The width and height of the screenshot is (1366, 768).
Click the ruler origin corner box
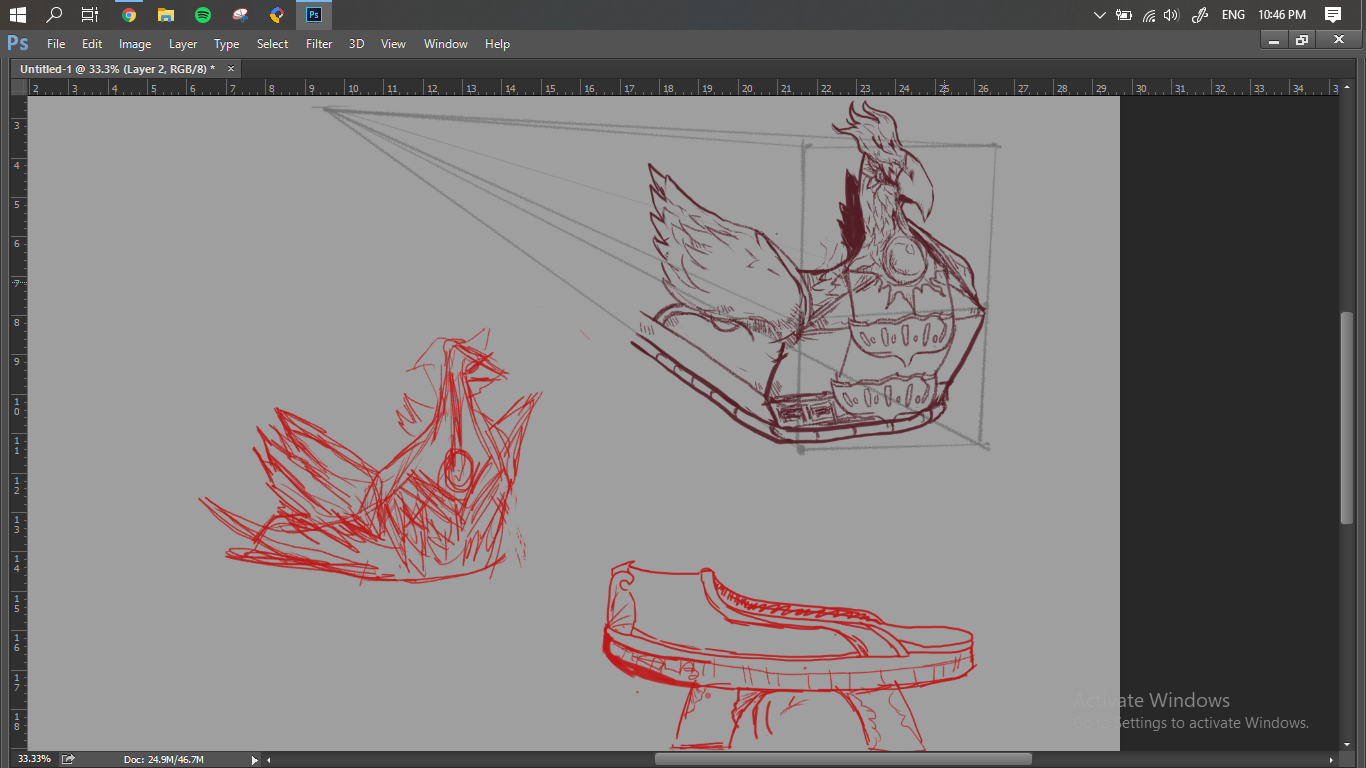point(19,88)
